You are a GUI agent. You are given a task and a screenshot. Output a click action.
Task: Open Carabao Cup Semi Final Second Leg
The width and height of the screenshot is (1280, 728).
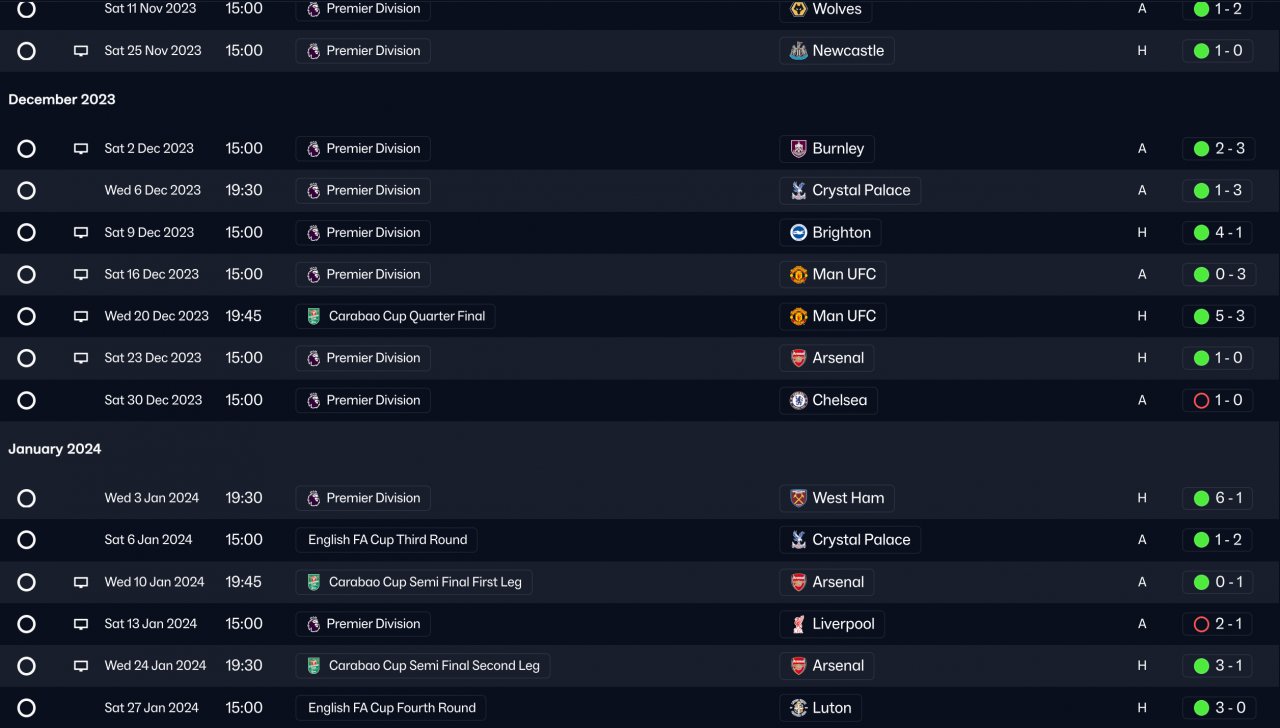[433, 666]
